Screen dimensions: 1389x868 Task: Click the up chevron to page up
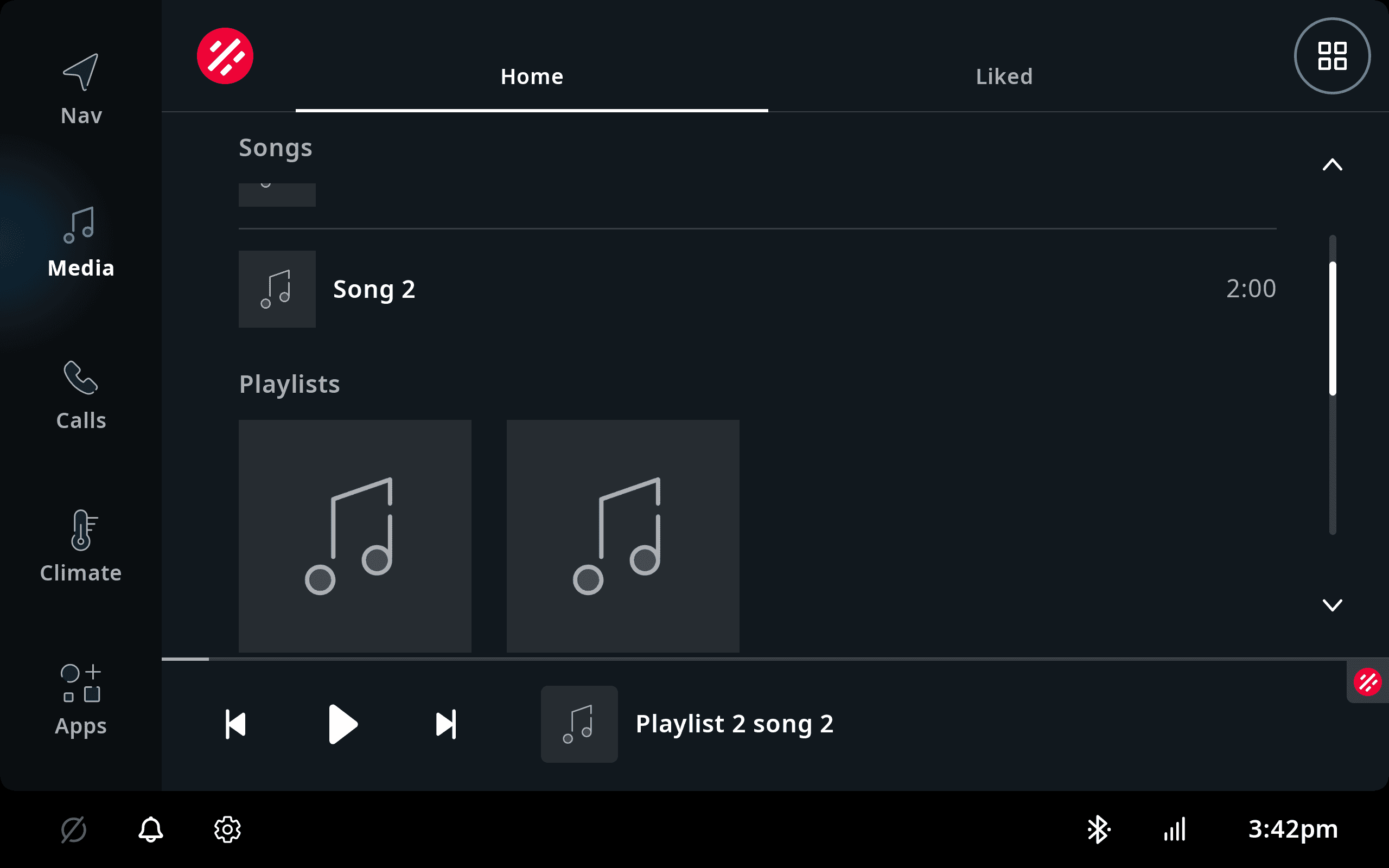1332,165
